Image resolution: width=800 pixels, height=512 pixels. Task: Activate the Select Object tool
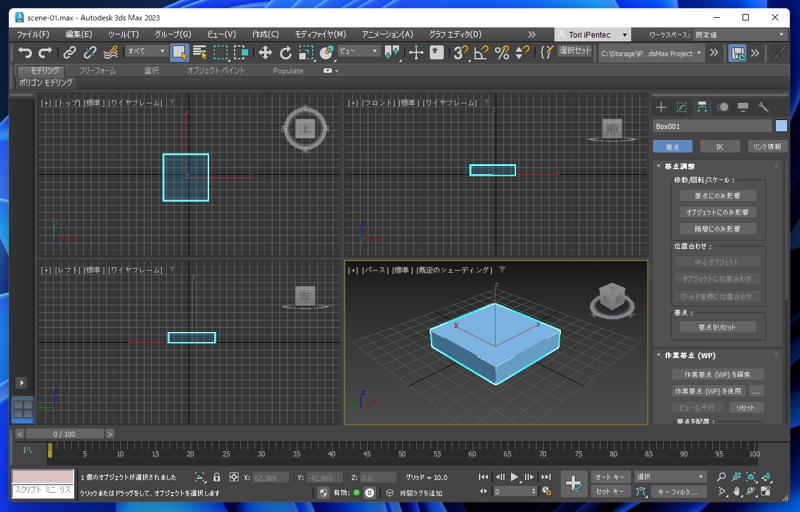point(179,52)
